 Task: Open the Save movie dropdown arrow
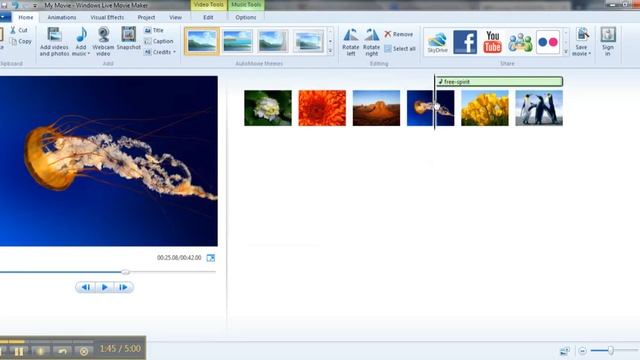pos(590,54)
